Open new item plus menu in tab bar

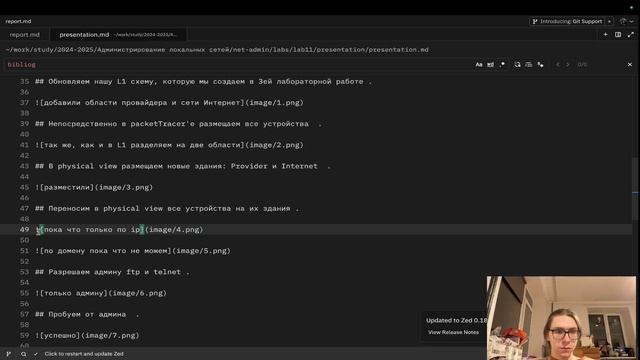606,35
